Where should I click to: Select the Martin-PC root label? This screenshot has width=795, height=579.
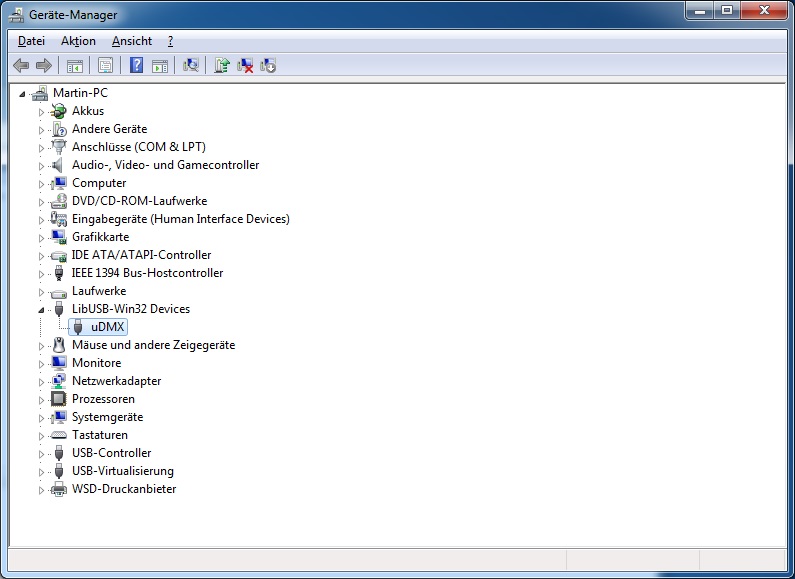pos(80,93)
